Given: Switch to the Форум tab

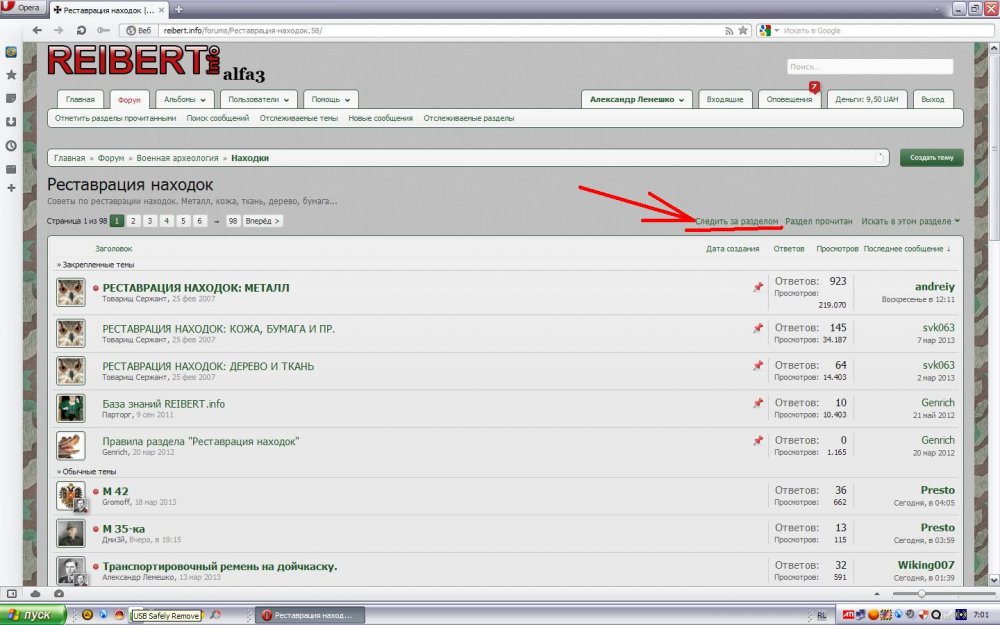Looking at the screenshot, I should click(x=130, y=100).
